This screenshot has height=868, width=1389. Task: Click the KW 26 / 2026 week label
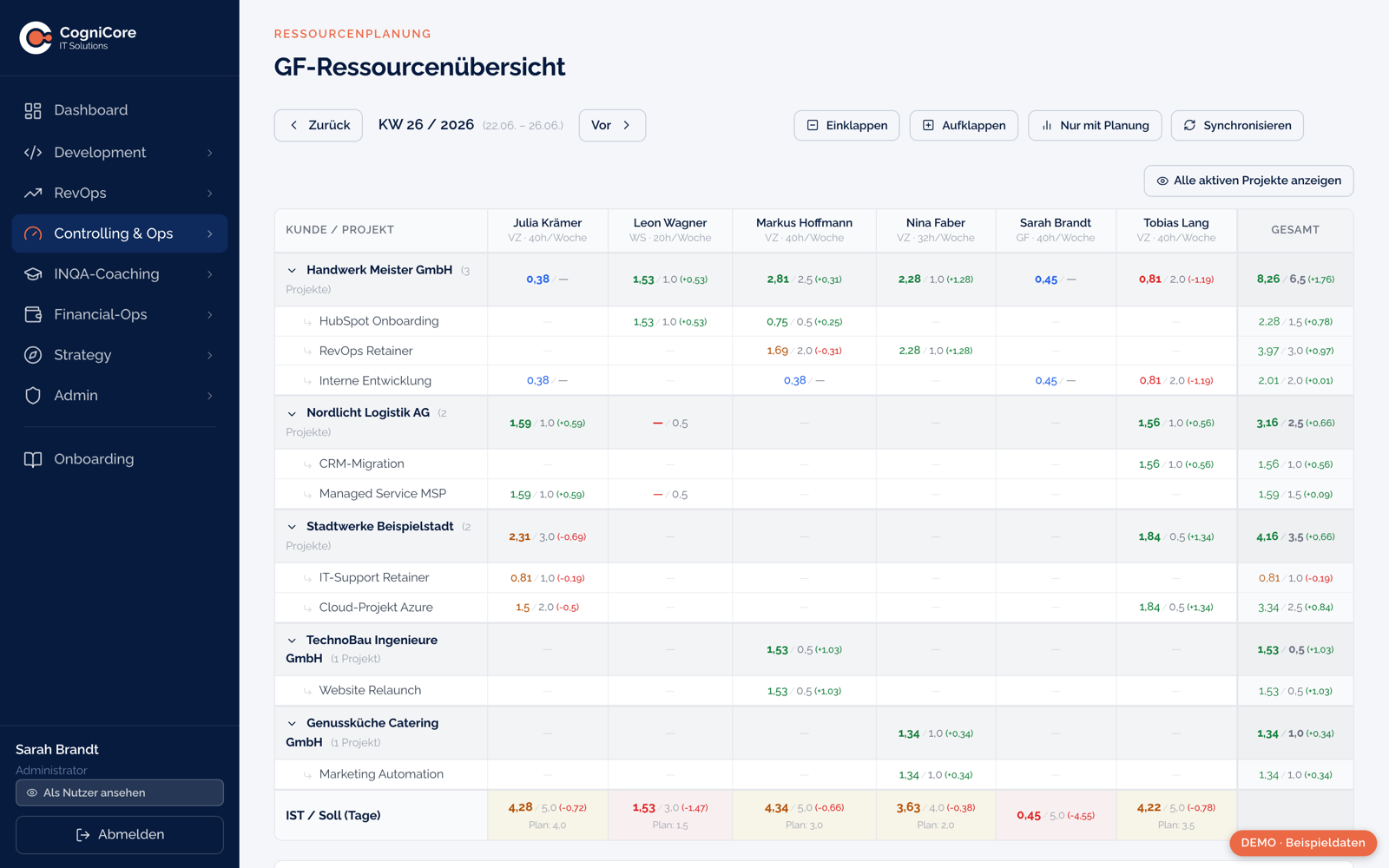(426, 125)
